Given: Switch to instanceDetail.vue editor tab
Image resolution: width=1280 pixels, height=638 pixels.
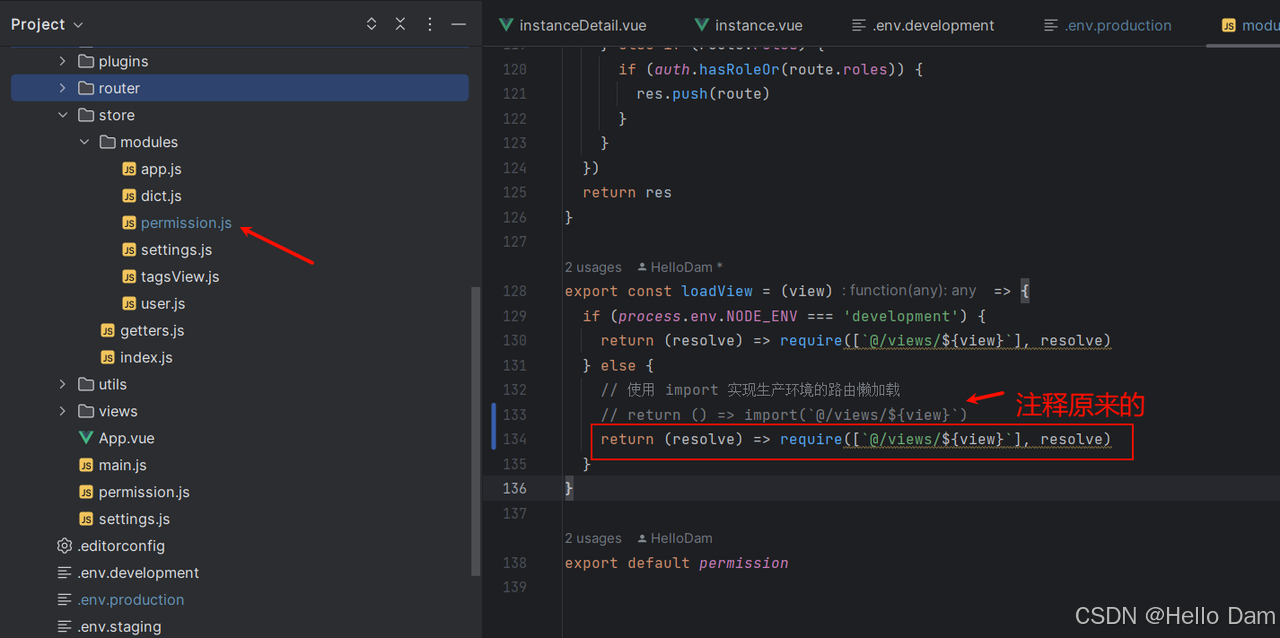Looking at the screenshot, I should click(572, 25).
